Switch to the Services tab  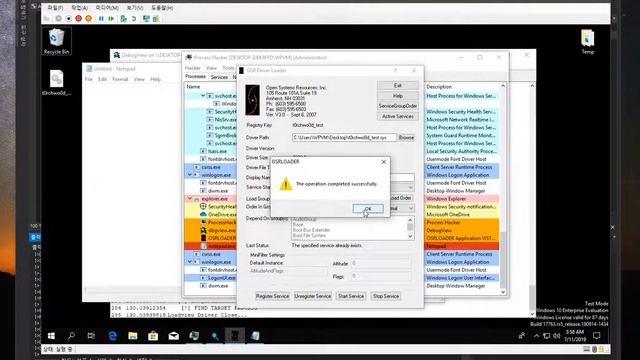click(219, 77)
